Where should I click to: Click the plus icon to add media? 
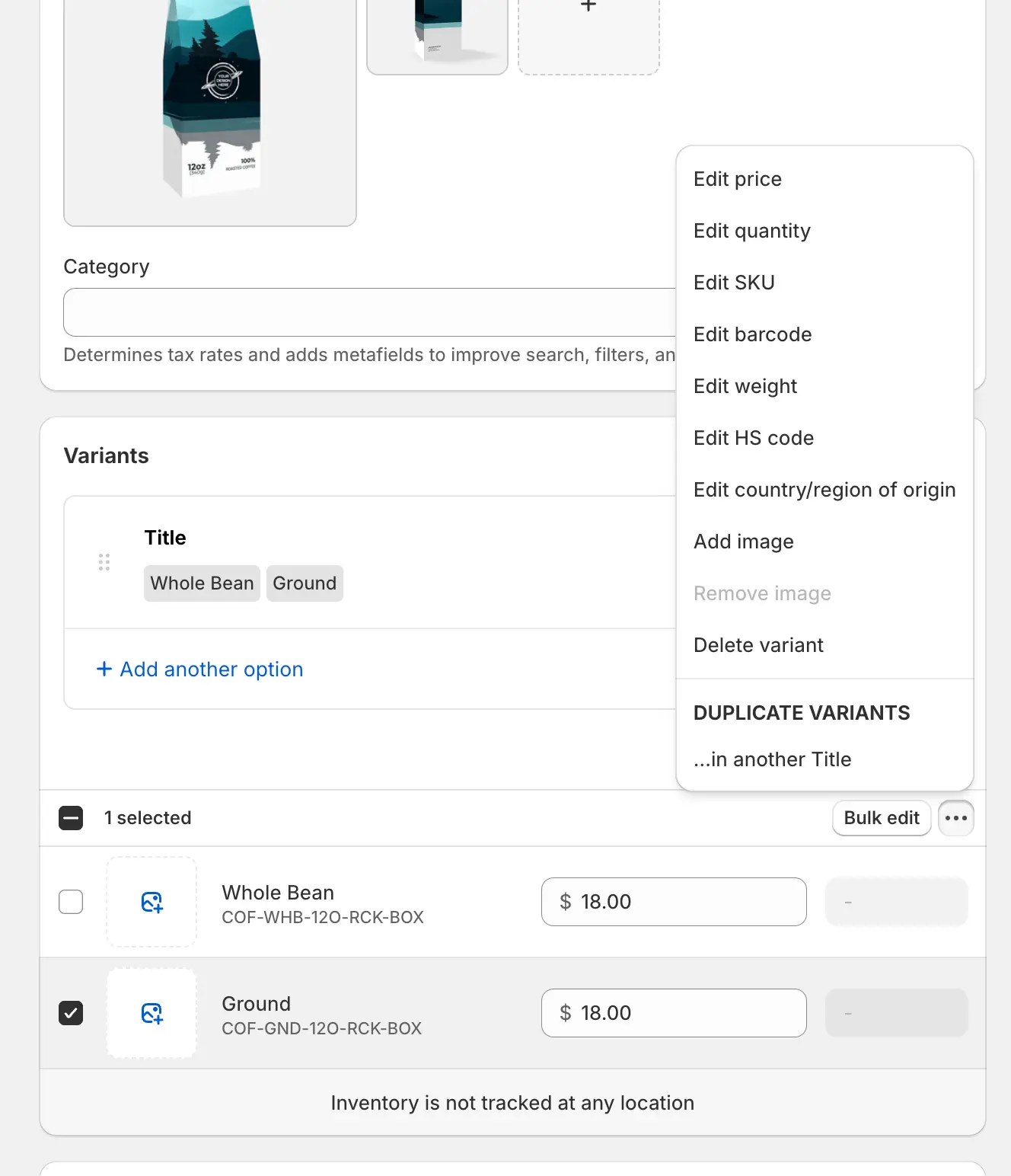click(588, 8)
